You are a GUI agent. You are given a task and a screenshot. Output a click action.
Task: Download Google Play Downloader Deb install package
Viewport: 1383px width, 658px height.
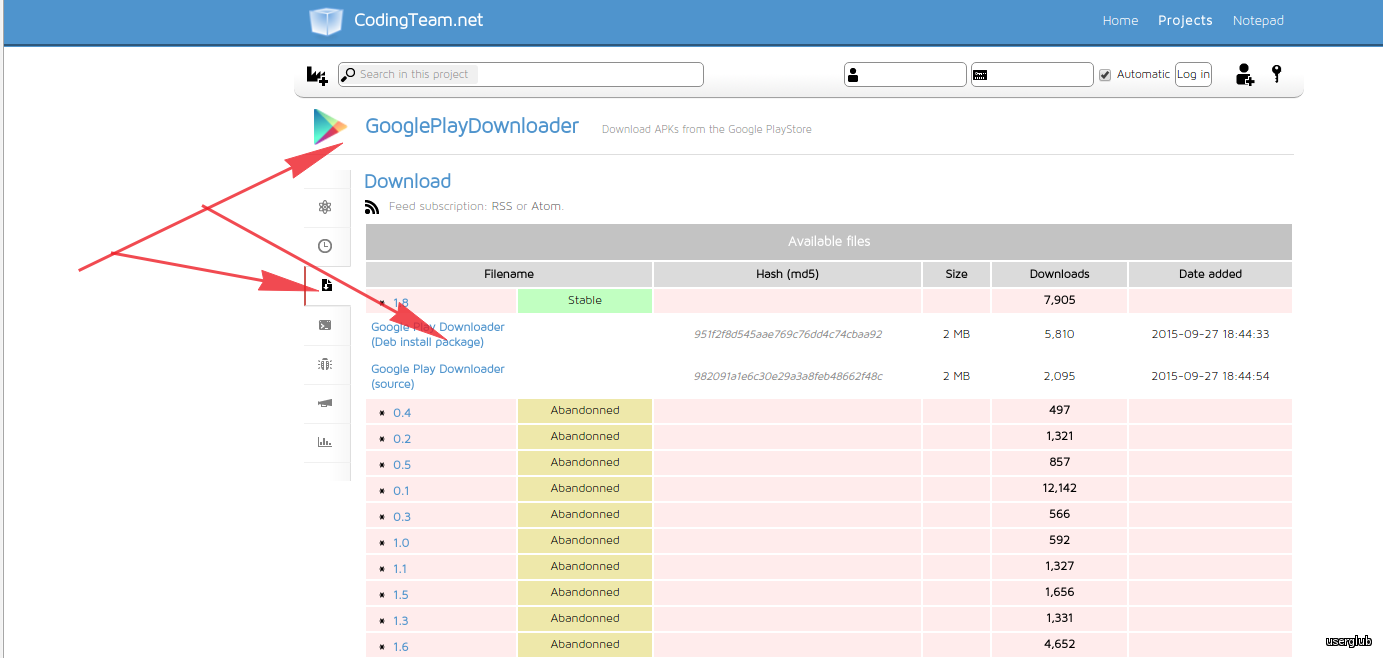438,334
